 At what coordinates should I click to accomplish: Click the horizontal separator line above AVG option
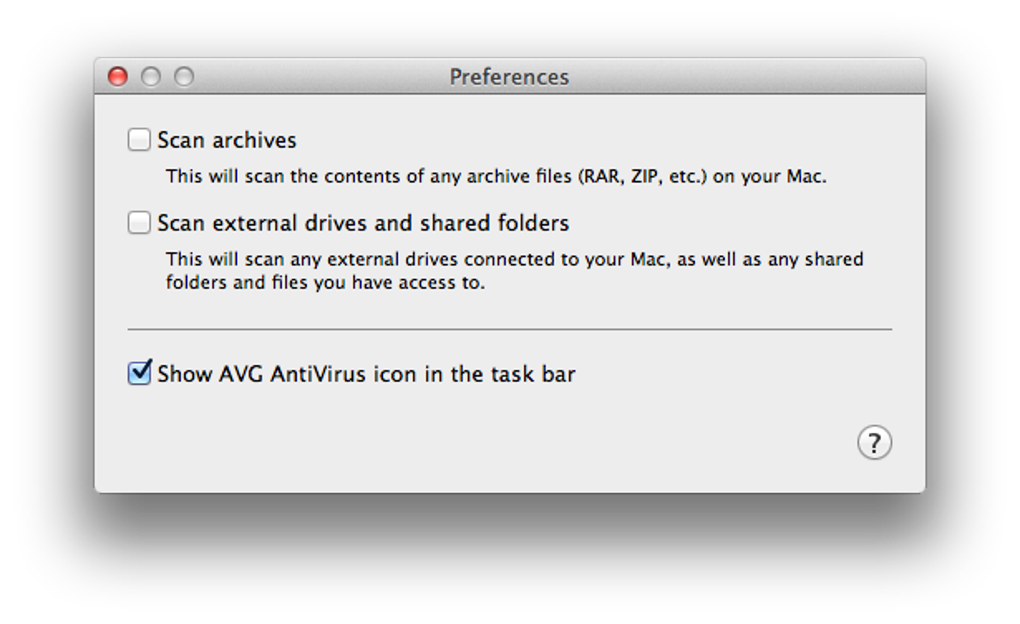pyautogui.click(x=509, y=329)
